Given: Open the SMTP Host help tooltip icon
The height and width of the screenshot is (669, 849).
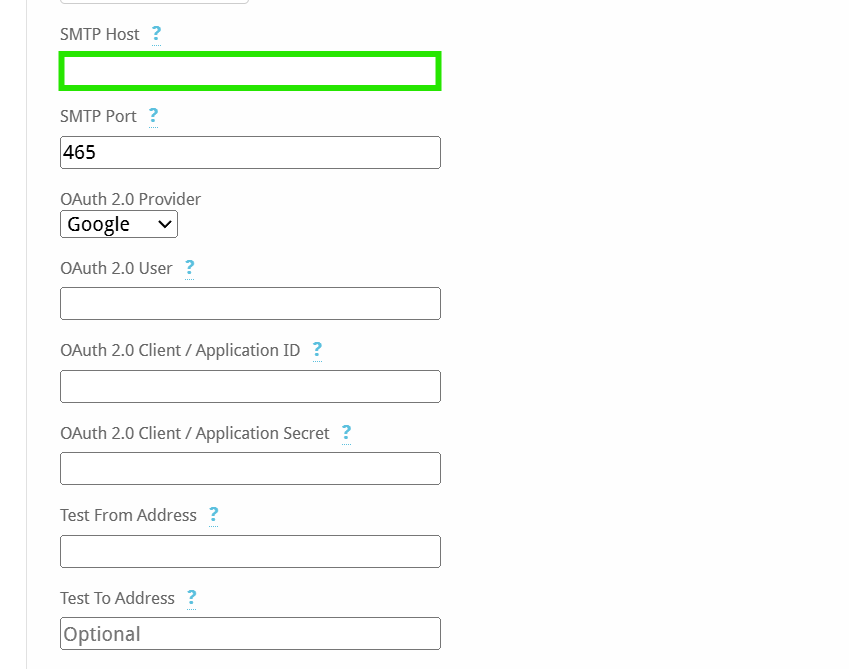Looking at the screenshot, I should tap(156, 34).
